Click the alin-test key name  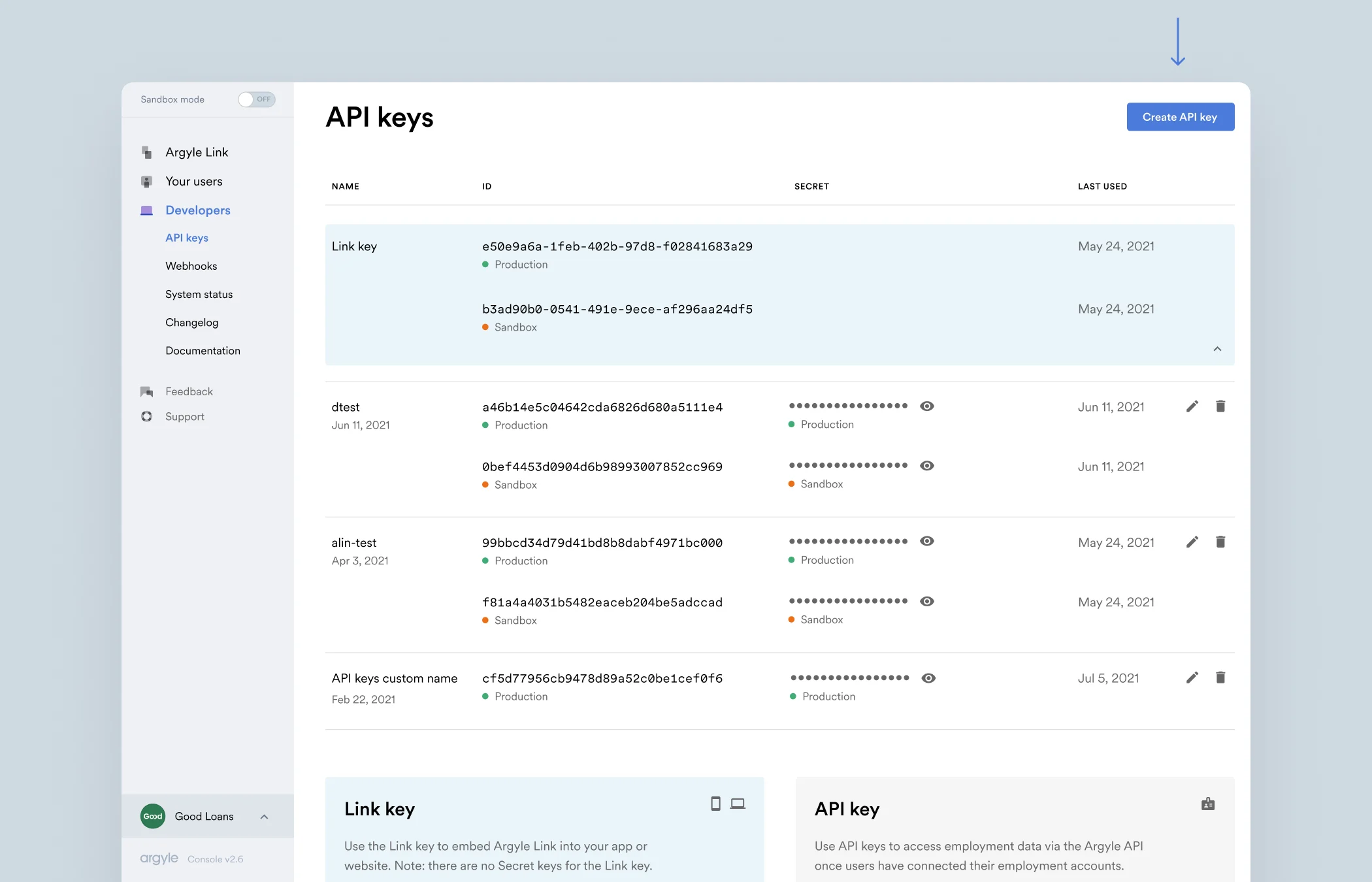pos(353,542)
